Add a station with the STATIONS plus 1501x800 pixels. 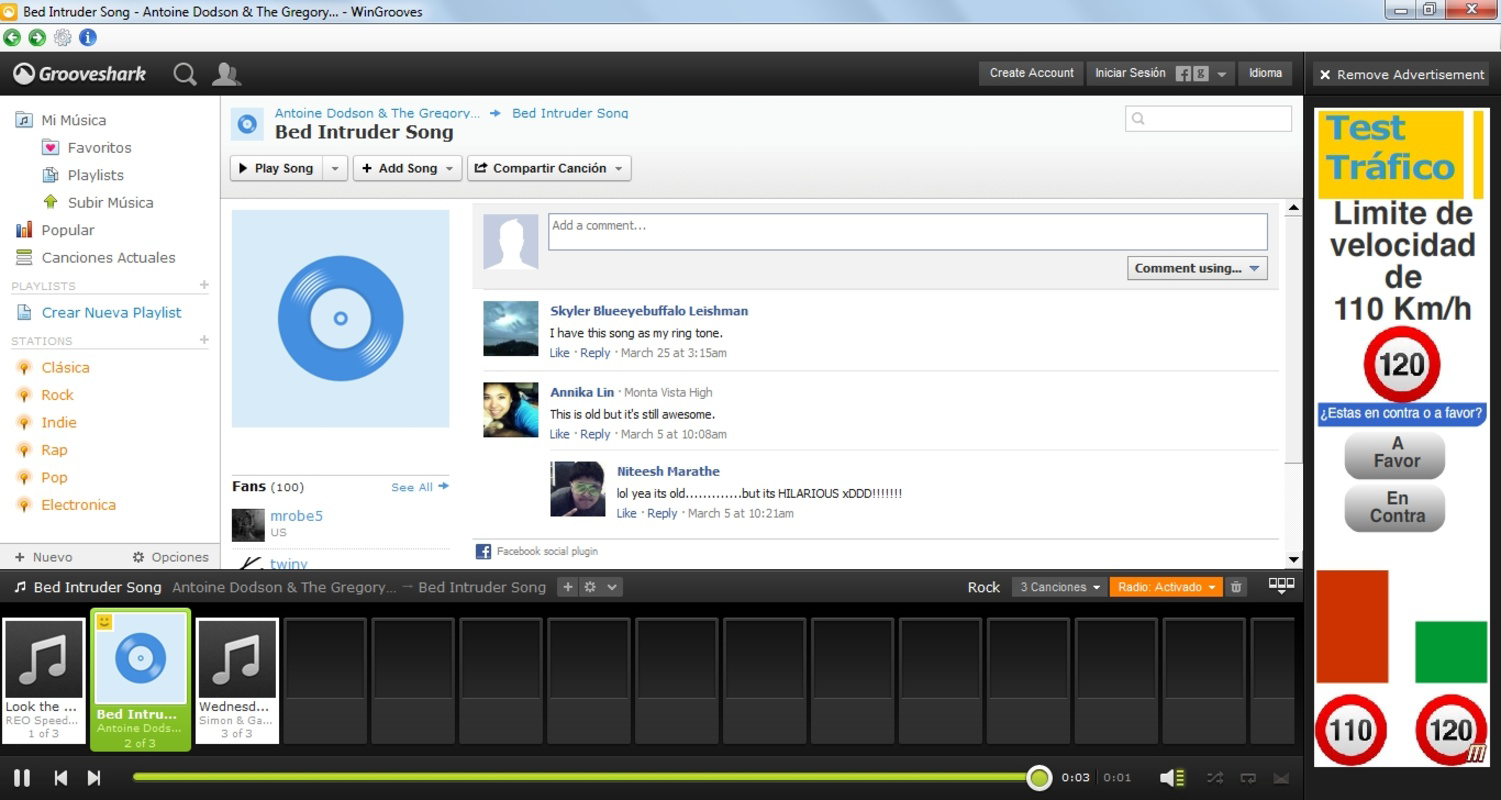click(x=204, y=340)
